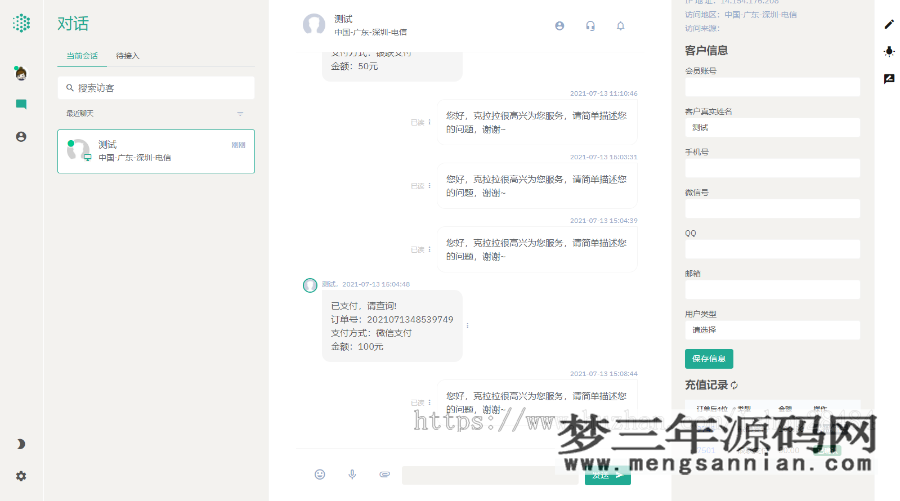Click timestamp 2021-07-13 11:10:46
Screen dimensions: 900x501
click(603, 93)
